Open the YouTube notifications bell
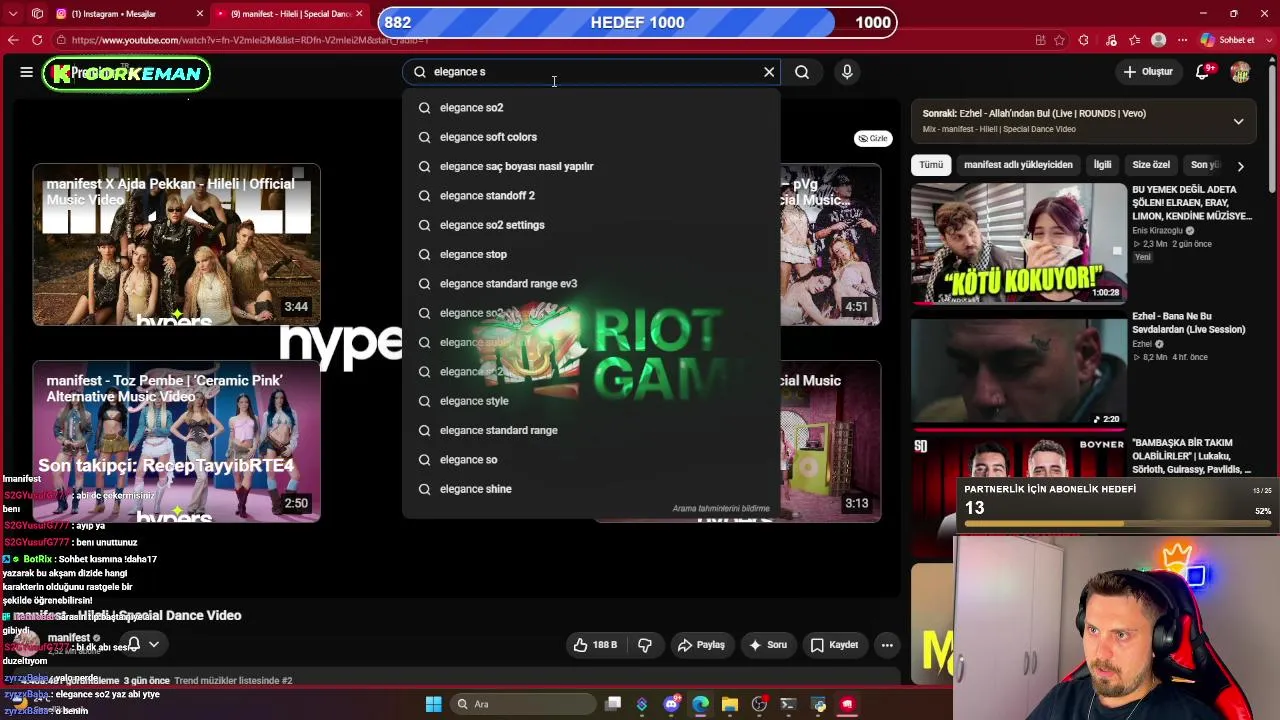The image size is (1280, 720). coord(1203,72)
